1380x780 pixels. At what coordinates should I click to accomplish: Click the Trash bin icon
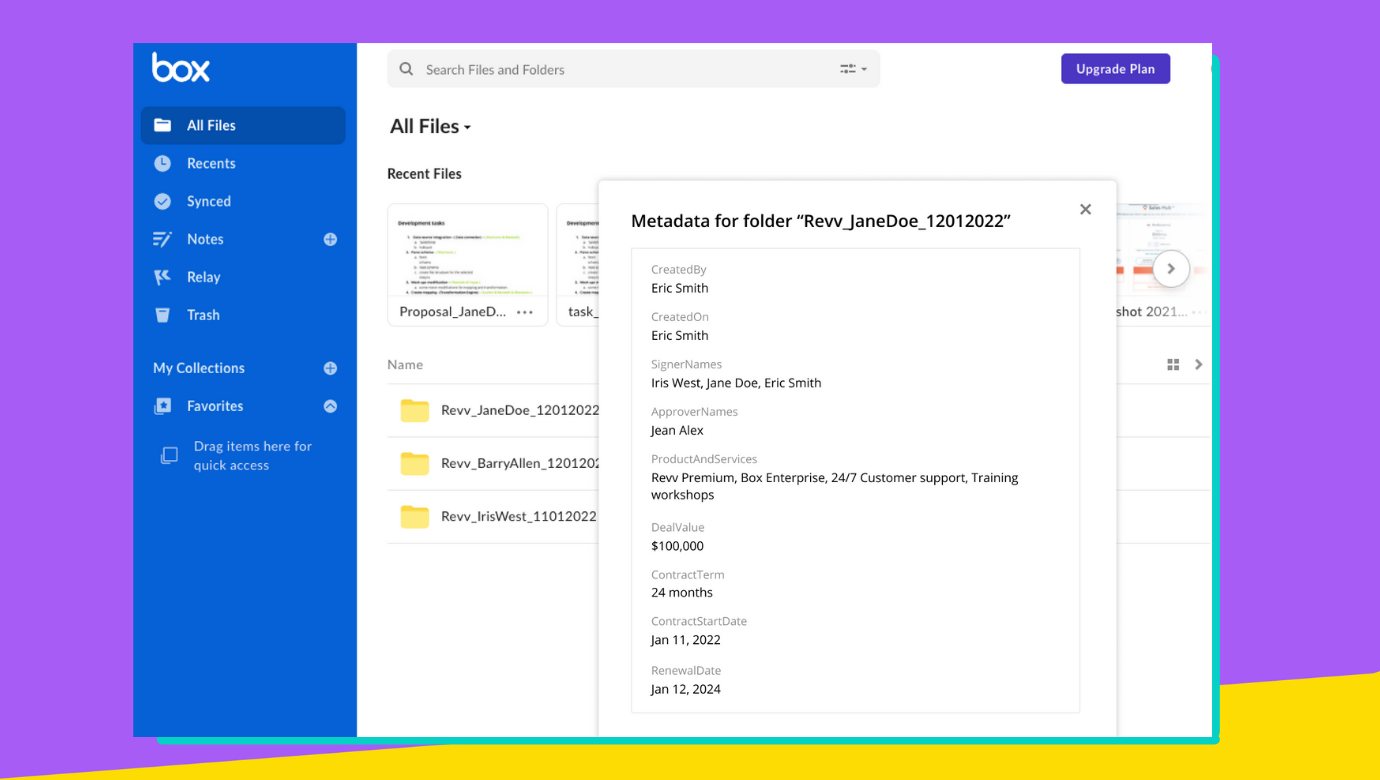[162, 315]
